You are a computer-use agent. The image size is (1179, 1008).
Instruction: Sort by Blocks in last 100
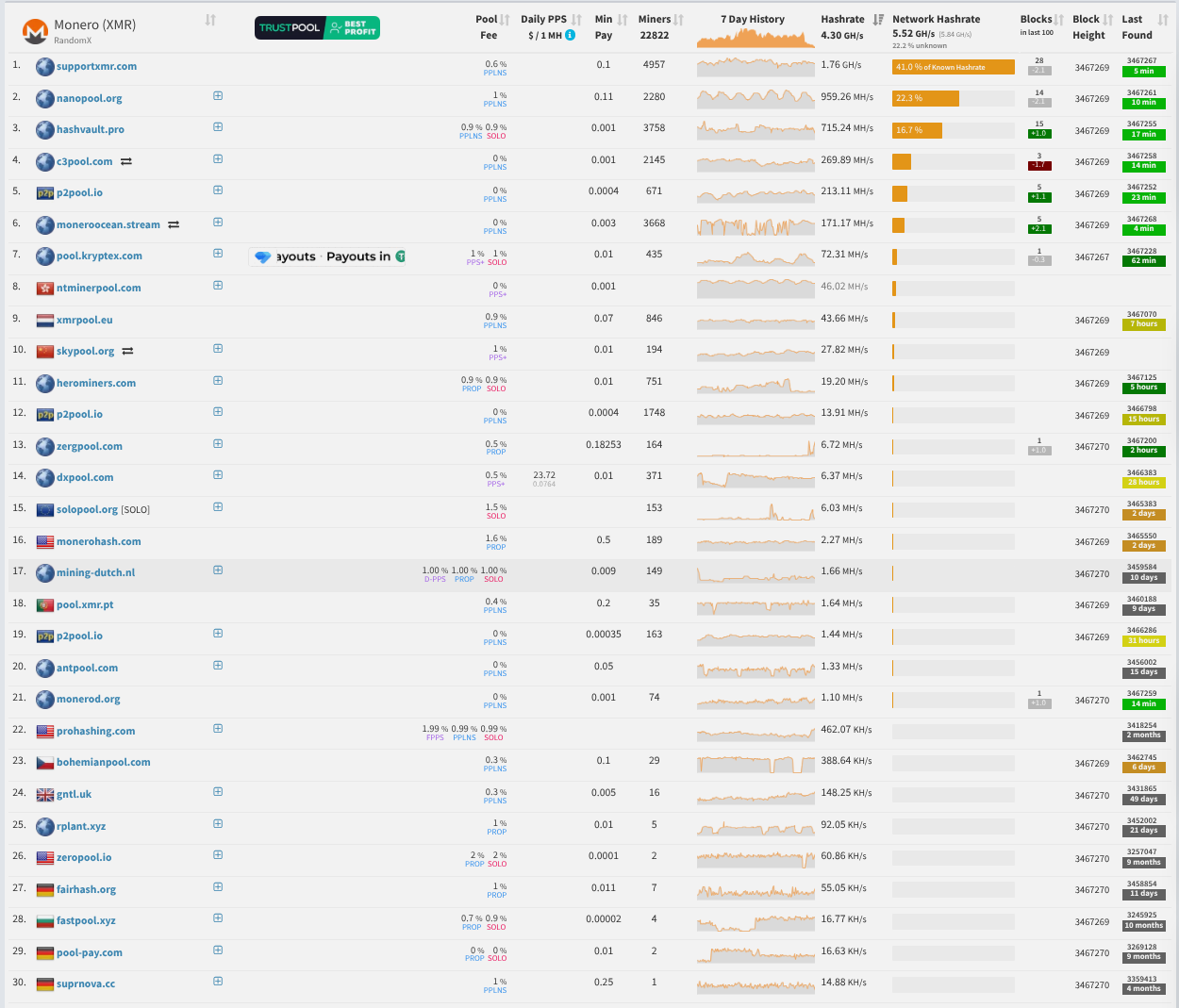[x=1059, y=19]
